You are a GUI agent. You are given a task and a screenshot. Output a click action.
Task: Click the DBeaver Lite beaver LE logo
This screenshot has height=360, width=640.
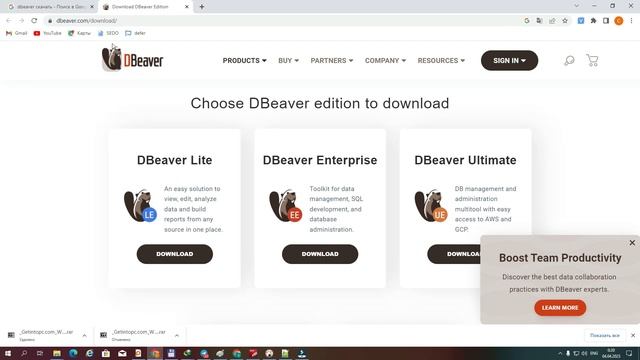coord(140,205)
